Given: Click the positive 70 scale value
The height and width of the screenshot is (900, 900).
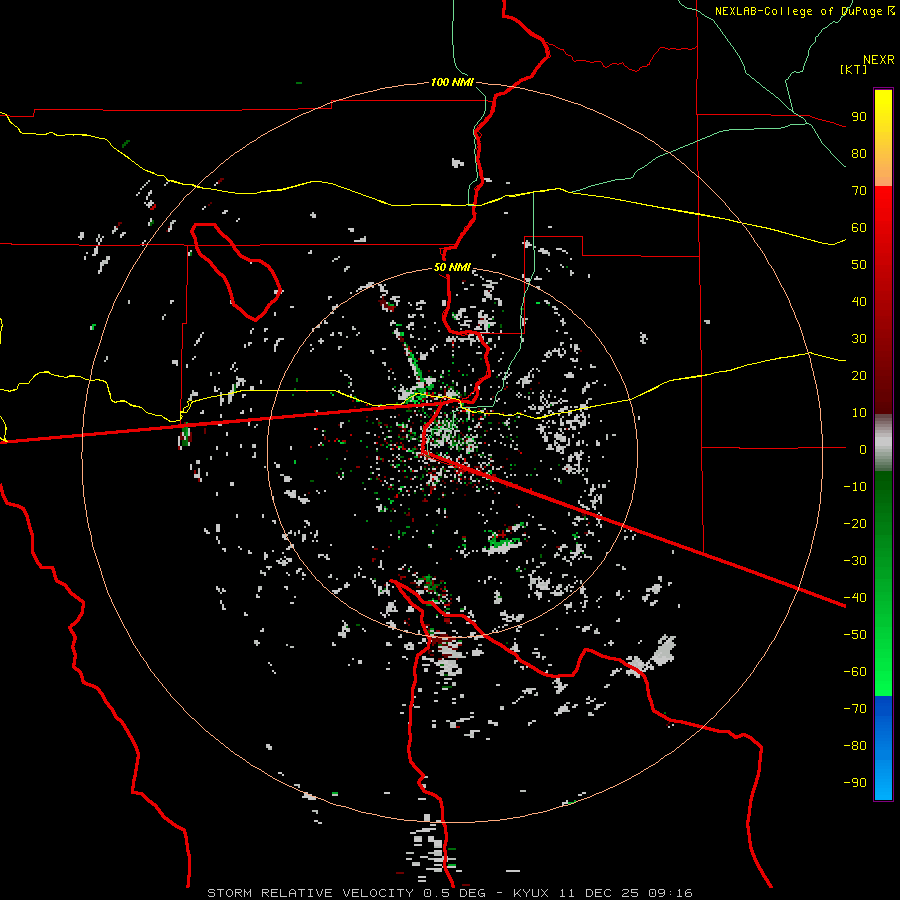Looking at the screenshot, I should (x=859, y=191).
